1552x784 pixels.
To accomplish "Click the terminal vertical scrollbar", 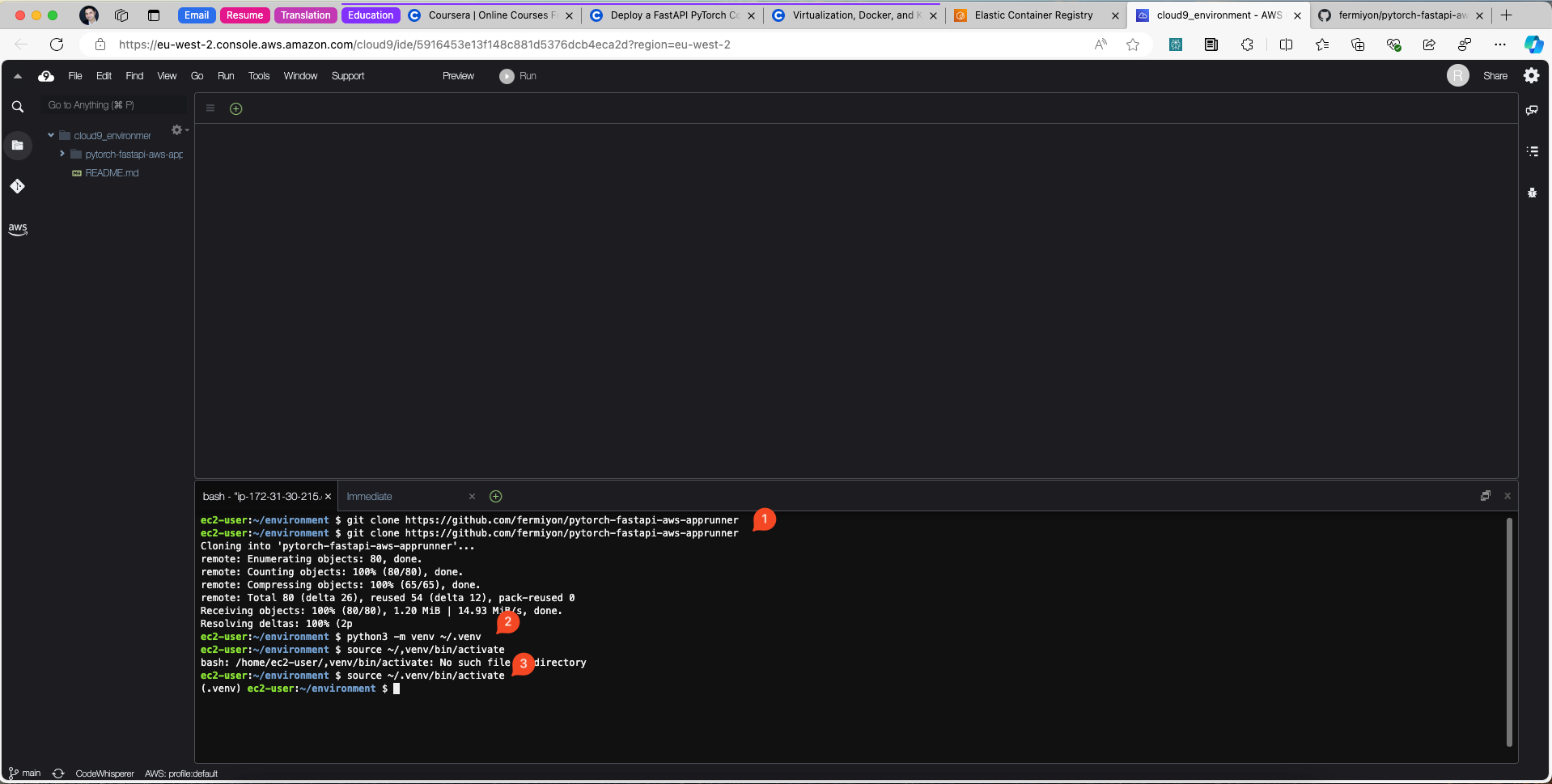I will 1509,632.
